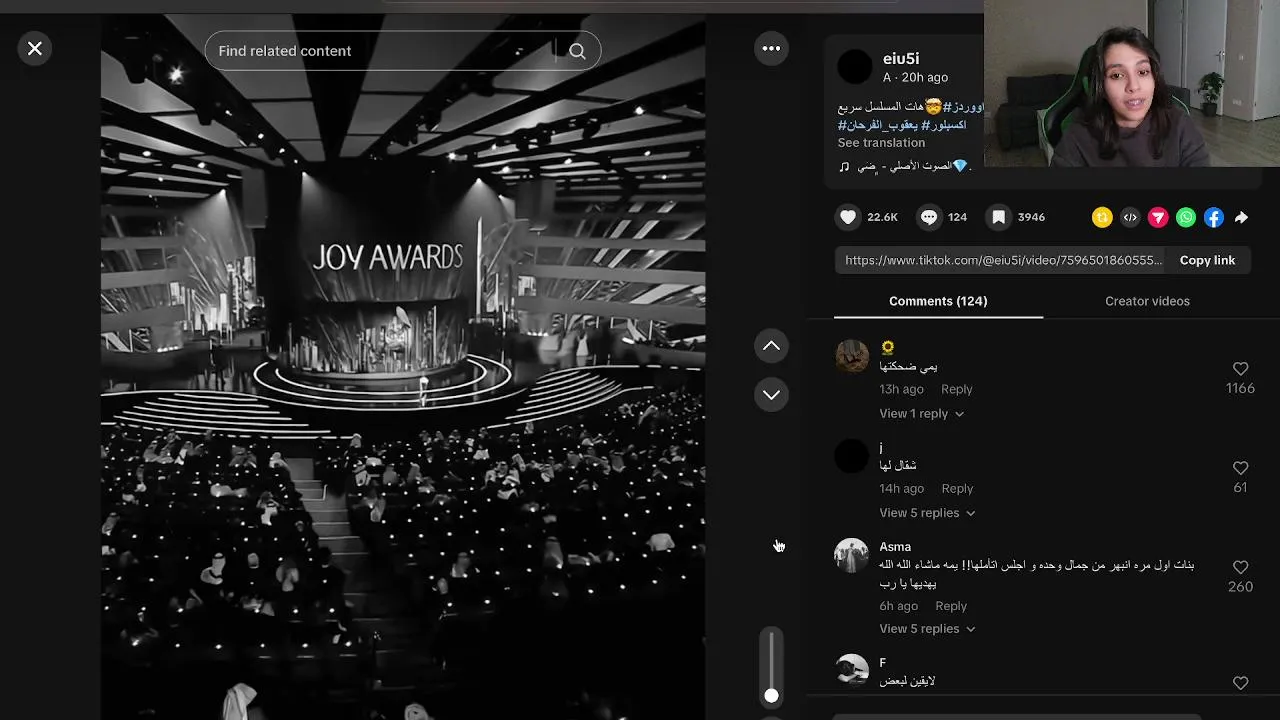This screenshot has width=1280, height=720.
Task: Click the embed code icon
Action: [x=1130, y=217]
